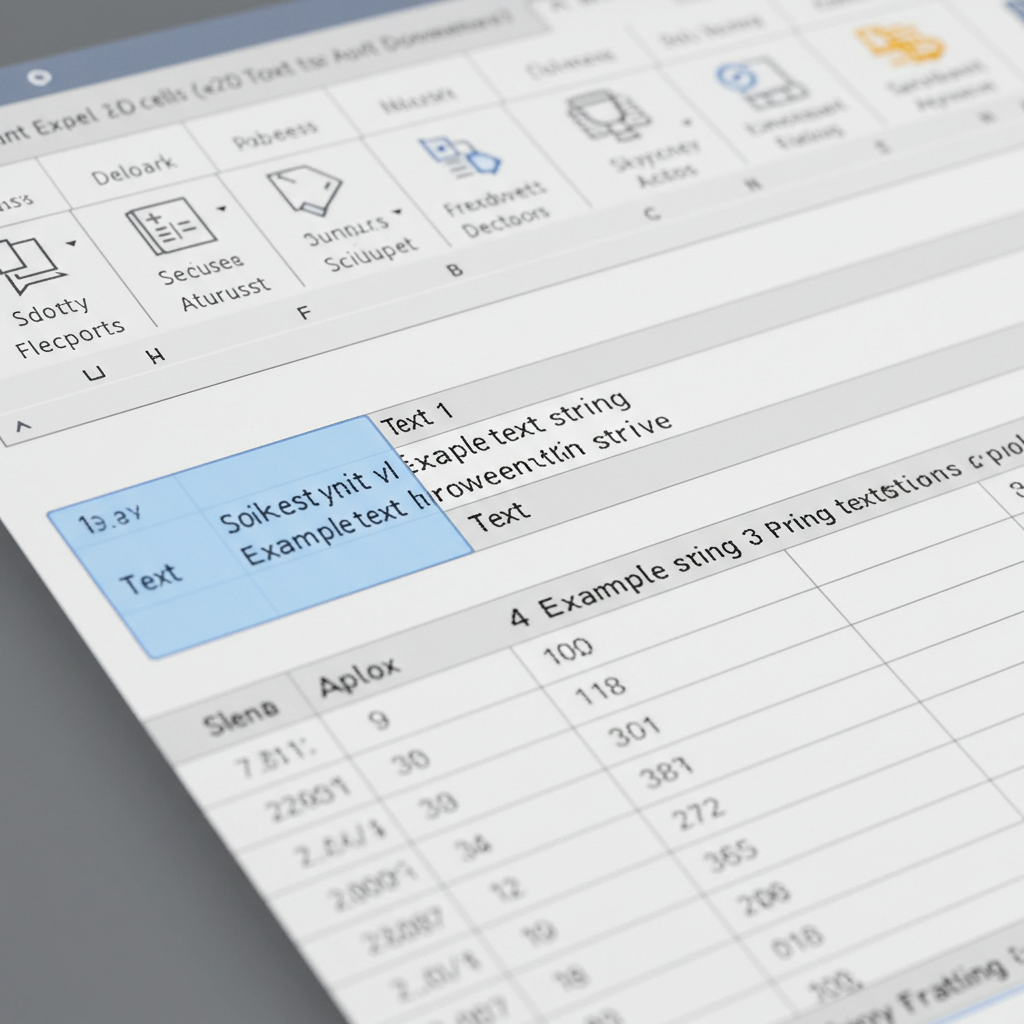Viewport: 1024px width, 1024px height.
Task: Switch to the Deloark ribbon tab
Action: coord(134,170)
